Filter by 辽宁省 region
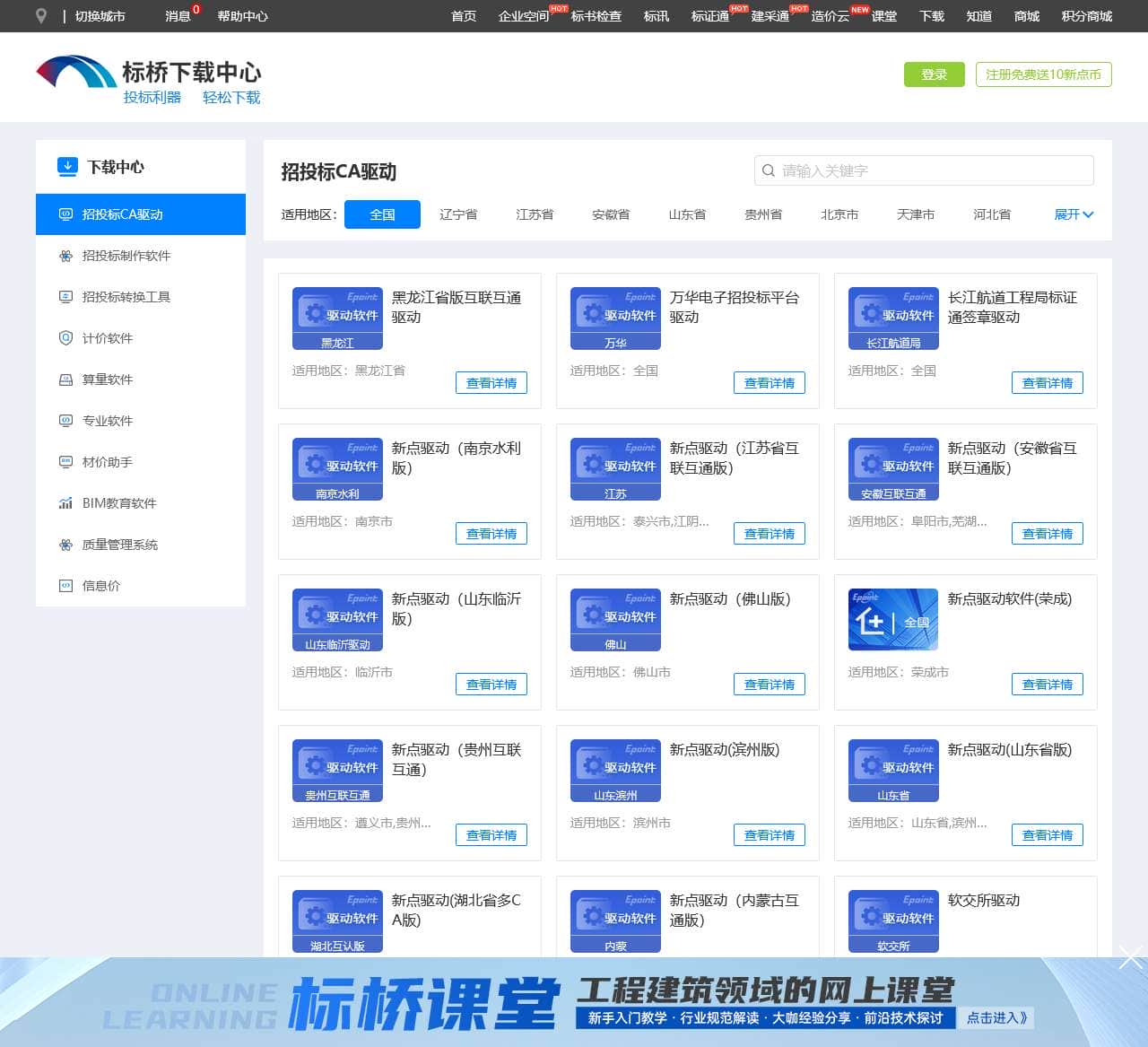1148x1047 pixels. [x=458, y=214]
